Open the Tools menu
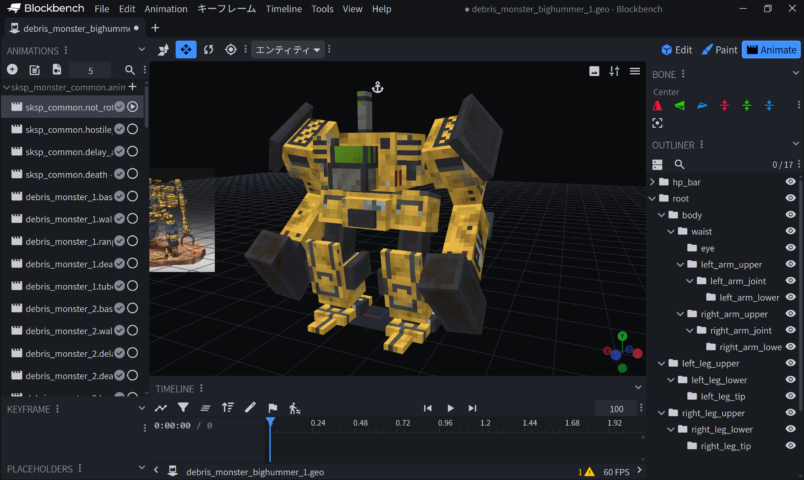 [x=322, y=9]
